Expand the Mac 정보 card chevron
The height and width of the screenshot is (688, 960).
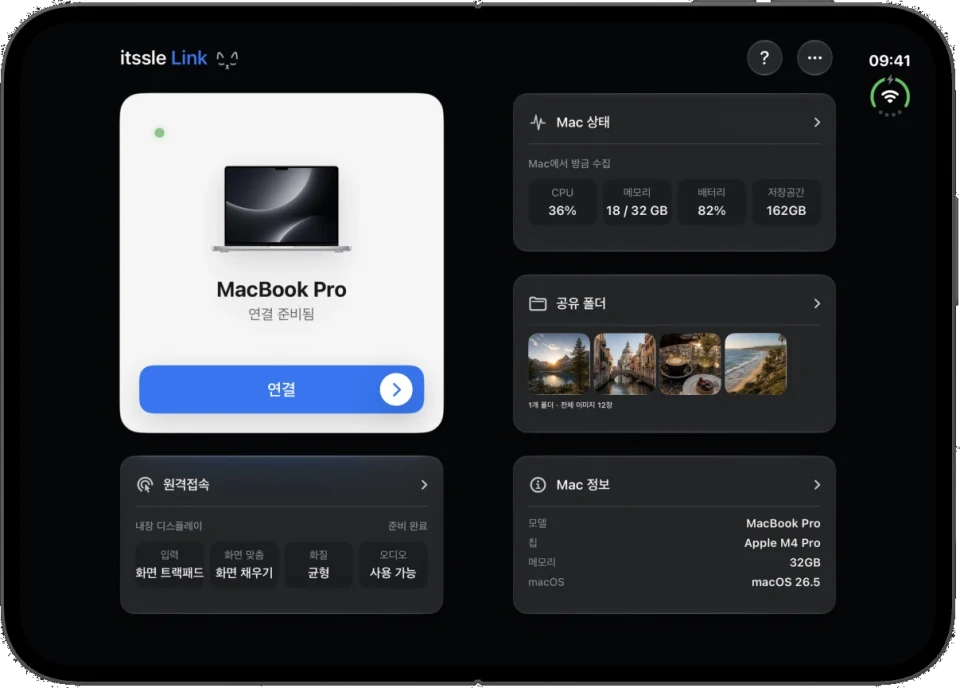pos(817,485)
